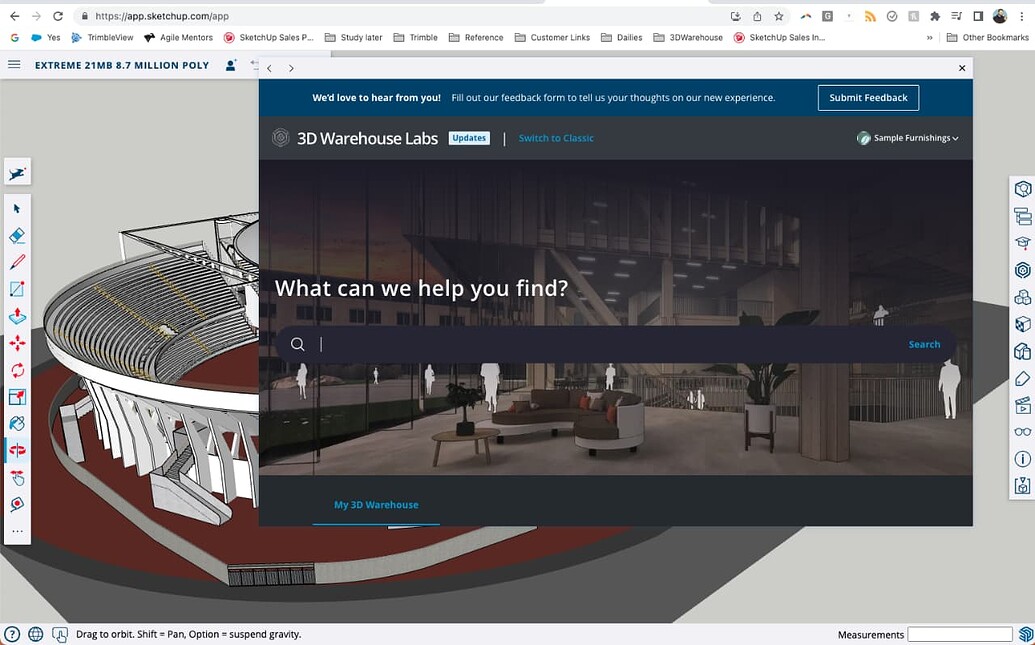Image resolution: width=1035 pixels, height=645 pixels.
Task: Select the Move tool
Action: point(17,342)
